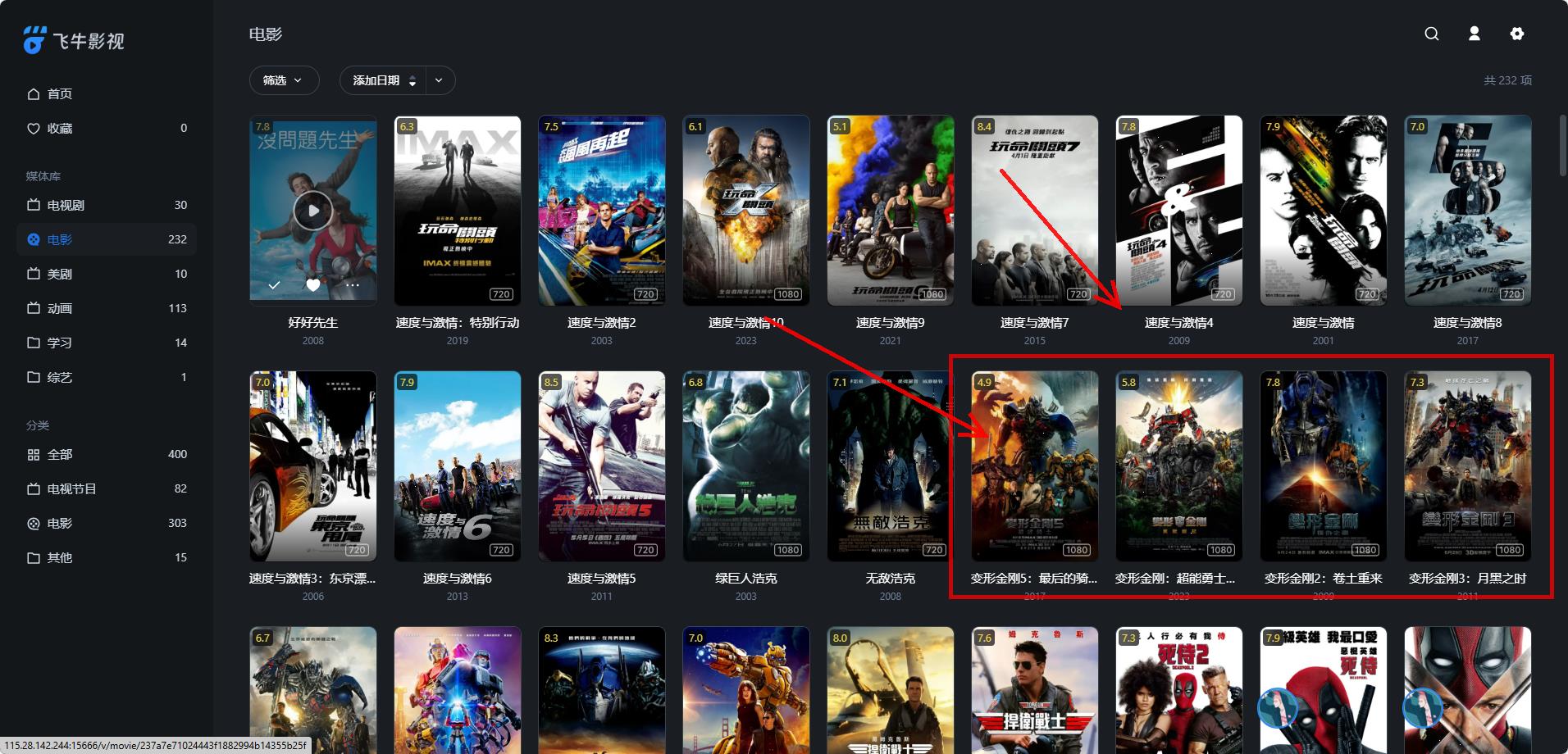Open 收藏 favorites in the sidebar
Image resolution: width=1568 pixels, height=754 pixels.
107,128
